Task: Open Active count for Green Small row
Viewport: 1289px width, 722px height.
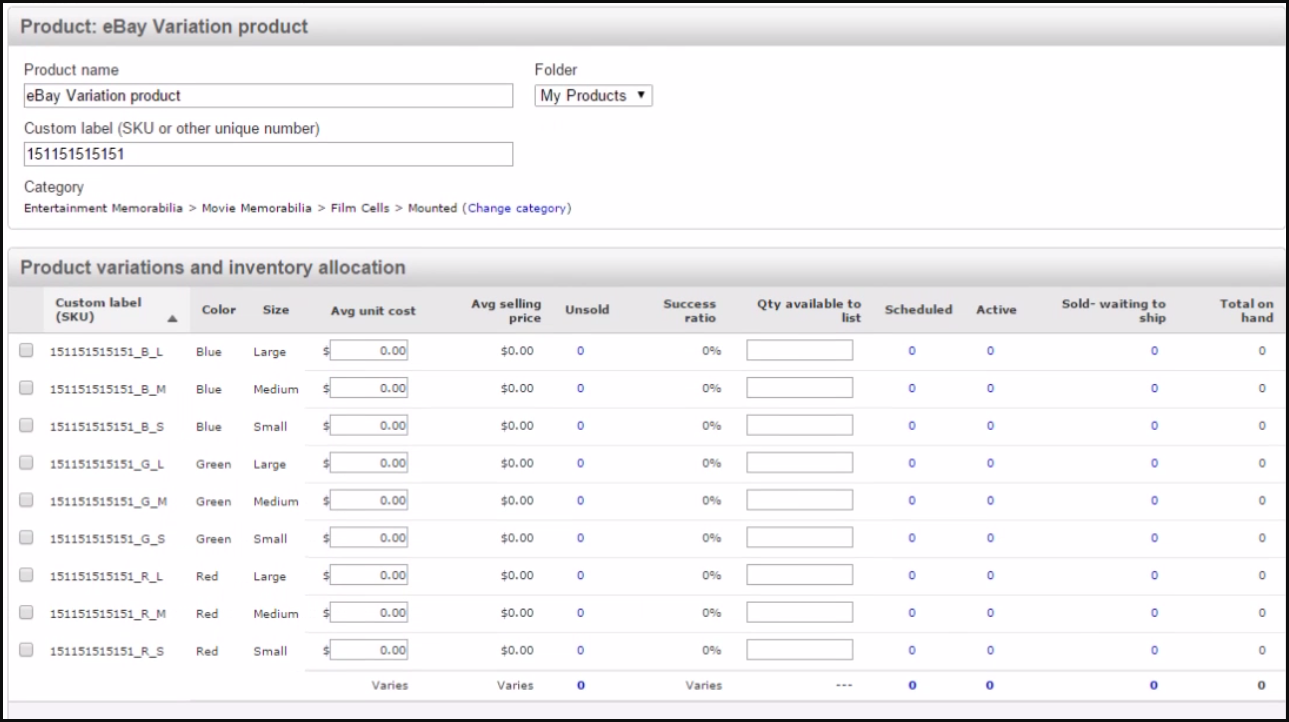Action: click(990, 538)
